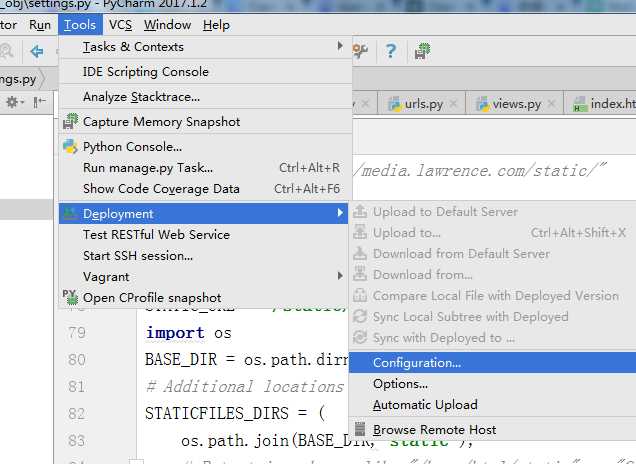Select Download from Default Server

(493, 254)
